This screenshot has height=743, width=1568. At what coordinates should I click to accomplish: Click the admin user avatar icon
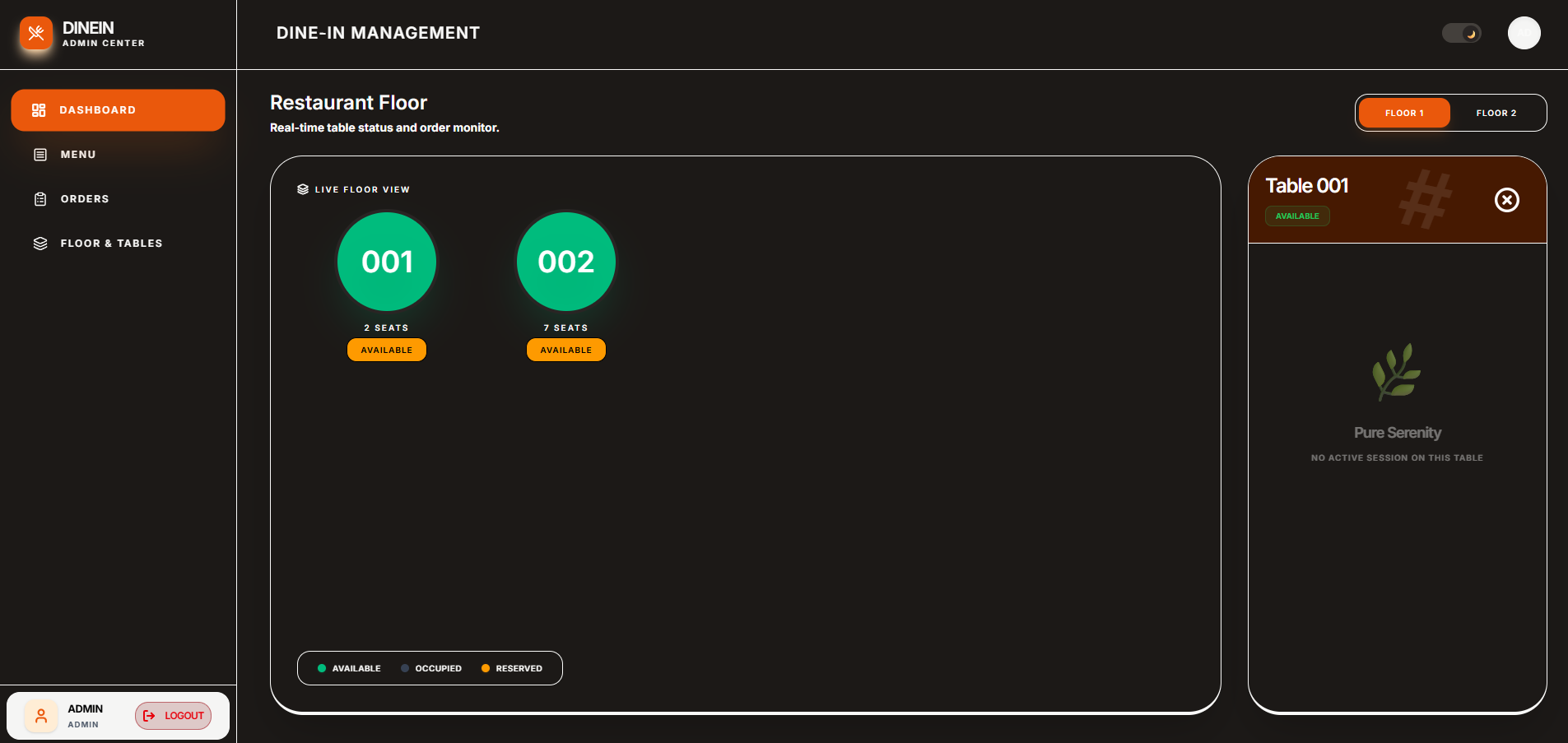pyautogui.click(x=41, y=716)
